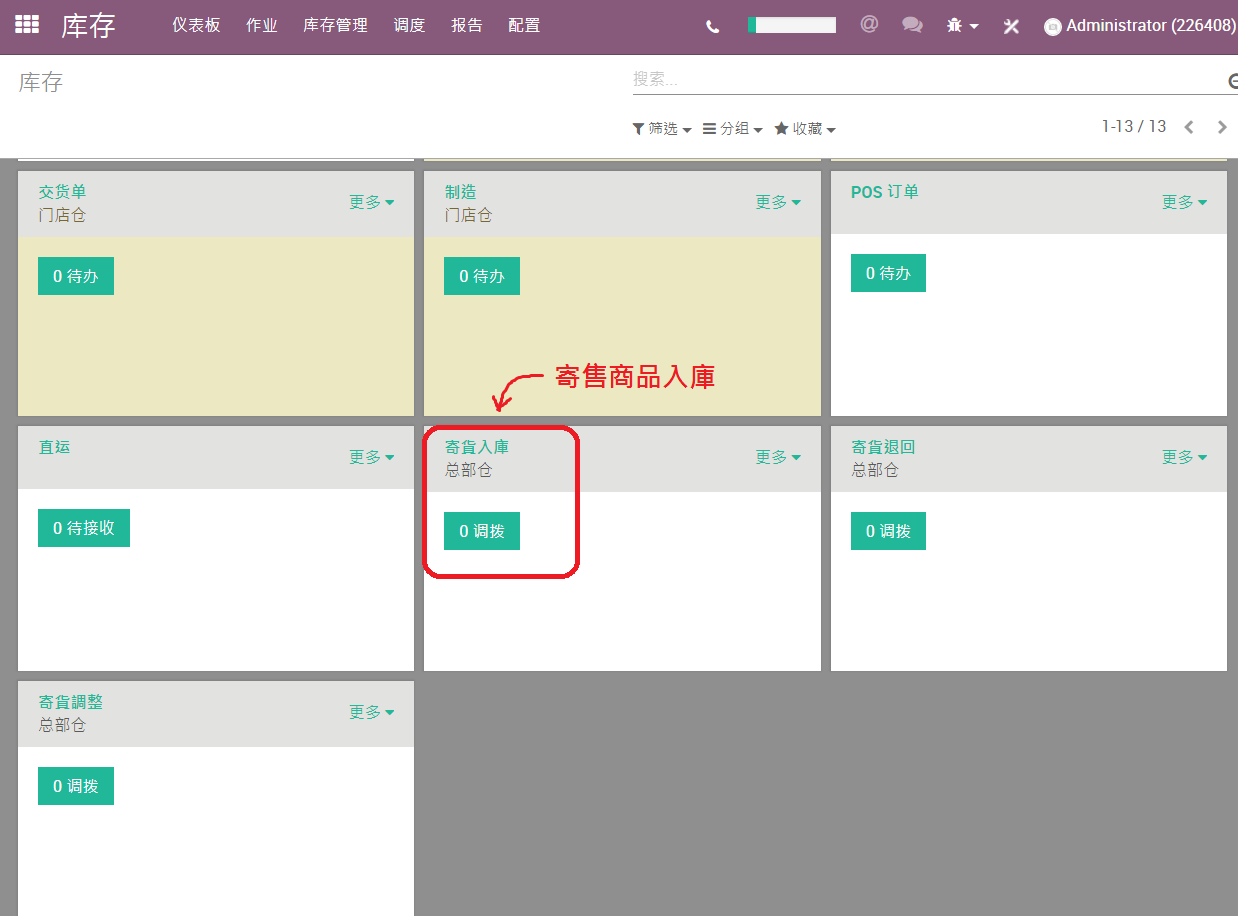Open the 寄貨退回 card title link

(x=883, y=447)
